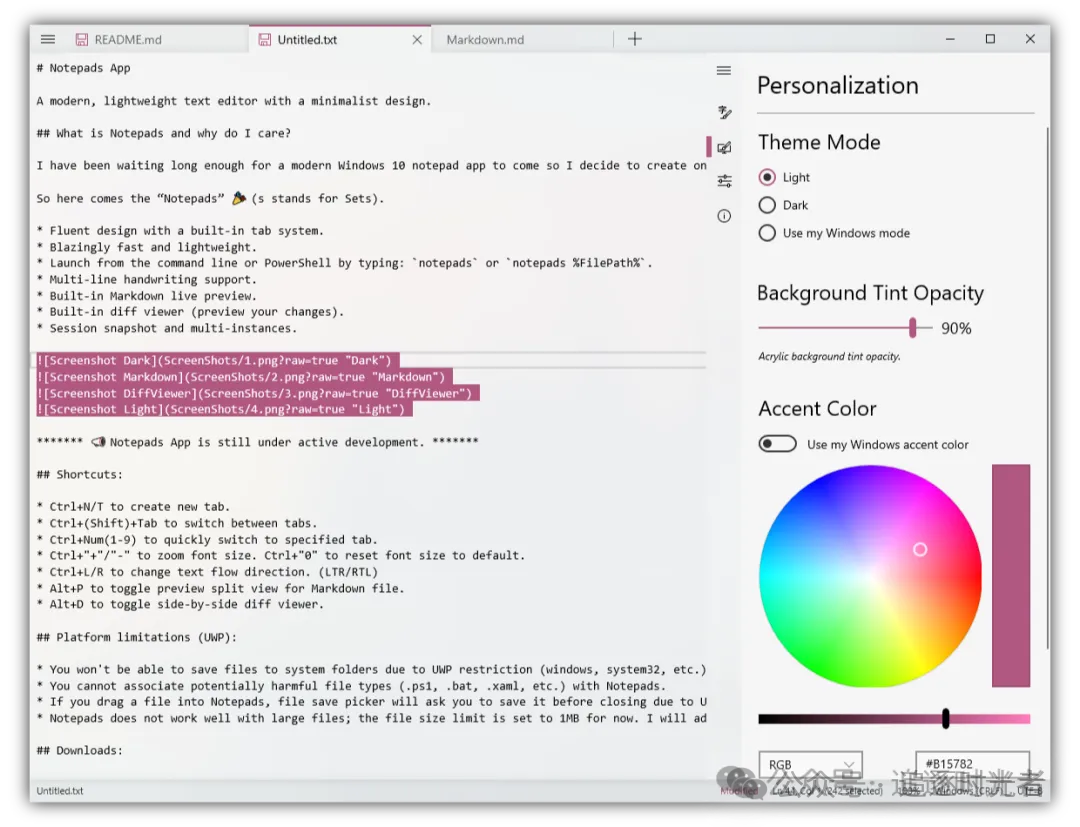Click the settings panel vertical scrollbar

coord(1048,388)
